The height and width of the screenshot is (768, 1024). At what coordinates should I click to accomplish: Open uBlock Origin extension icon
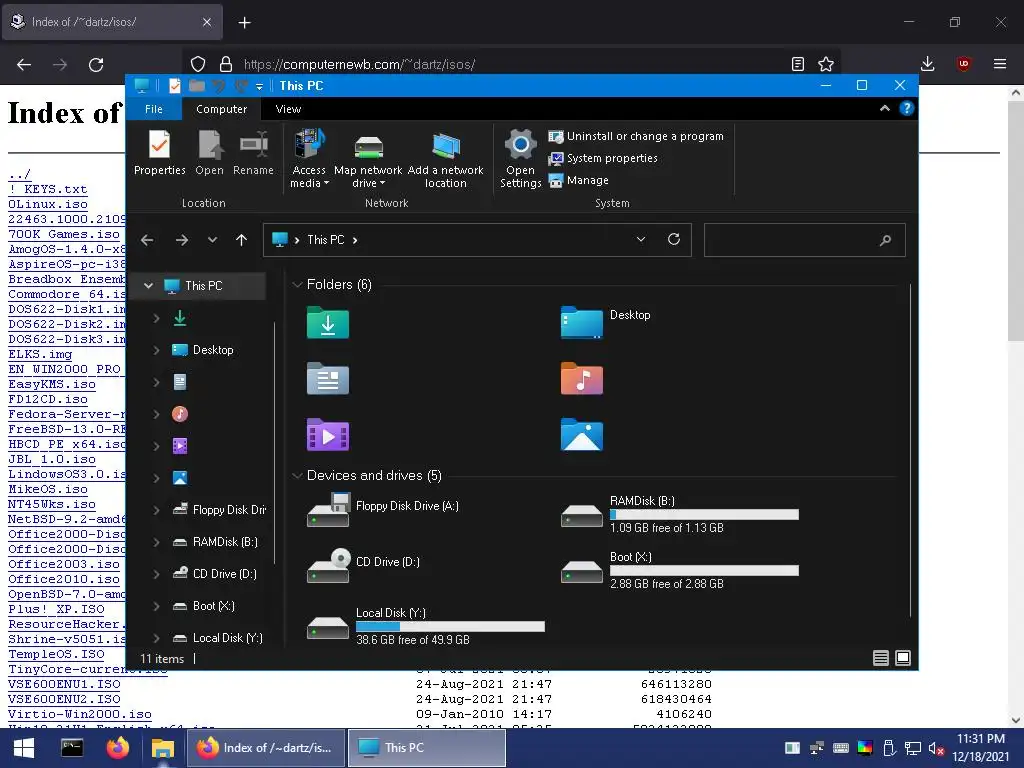(x=963, y=64)
